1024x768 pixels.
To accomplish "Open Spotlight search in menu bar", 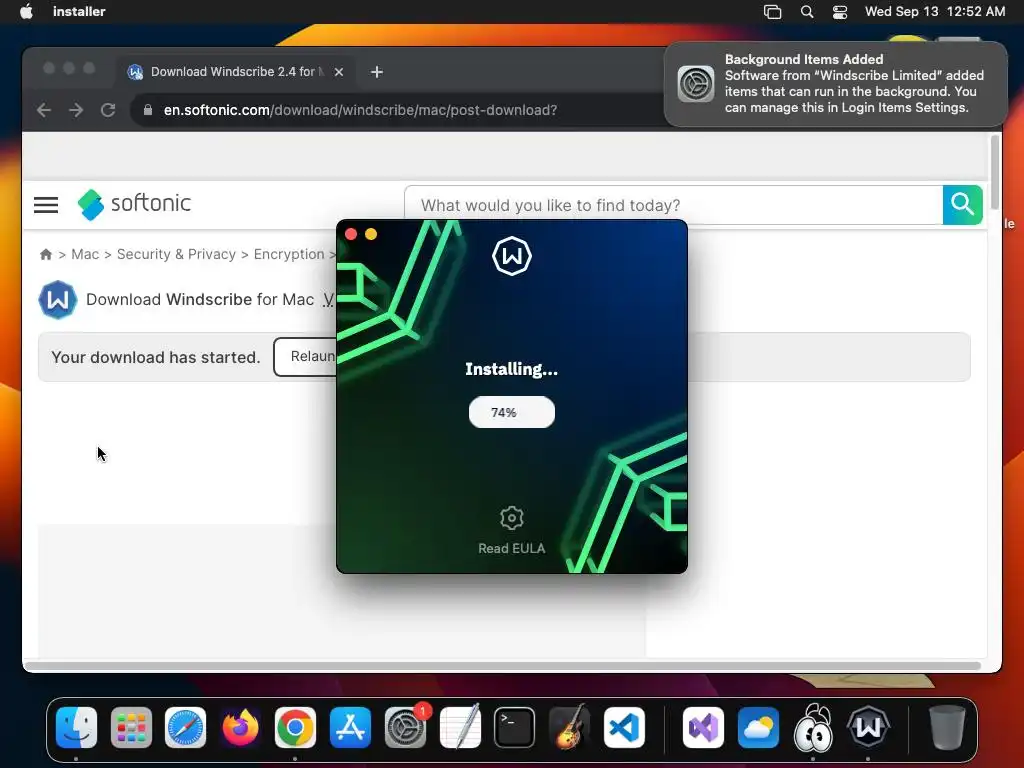I will pos(807,12).
